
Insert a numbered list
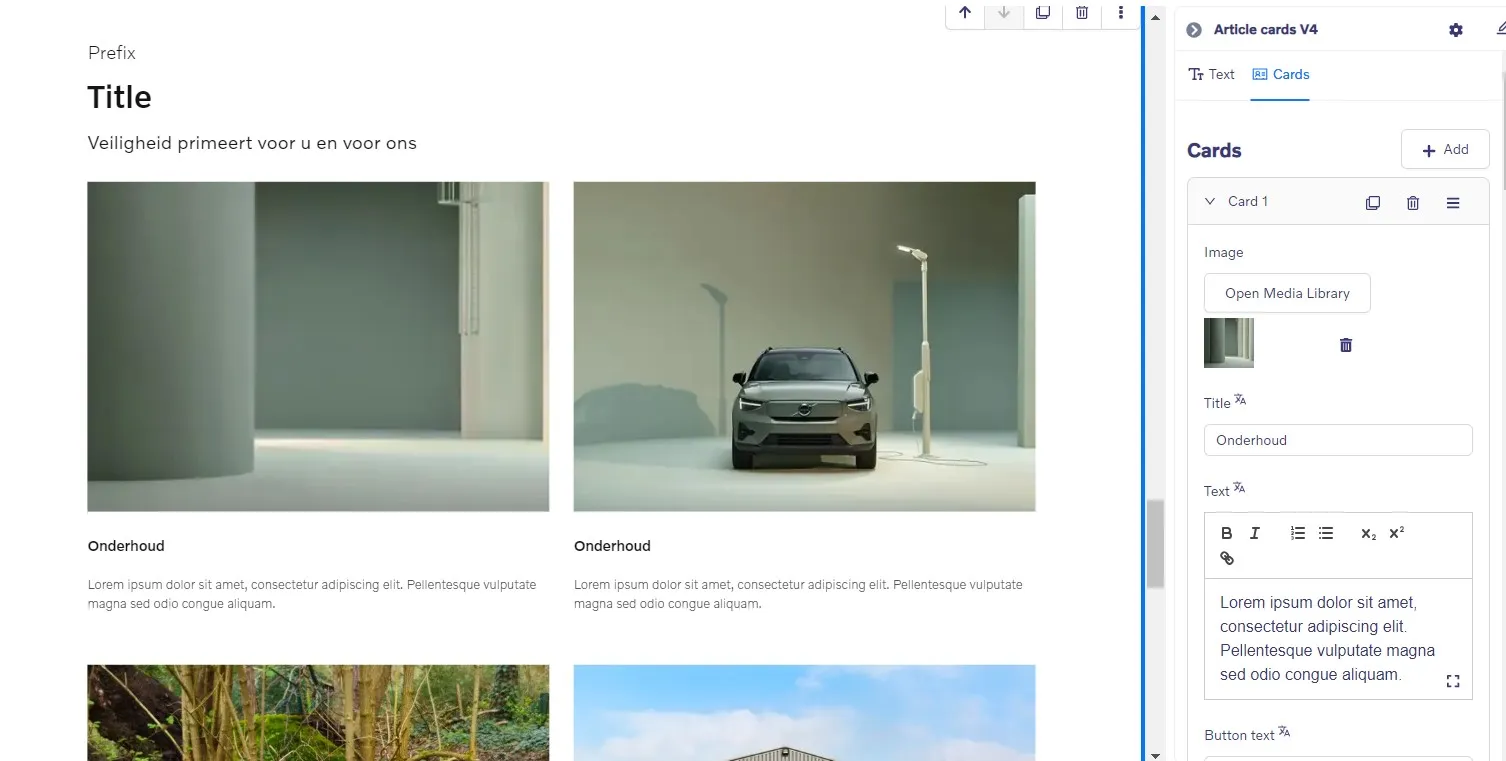(x=1298, y=533)
